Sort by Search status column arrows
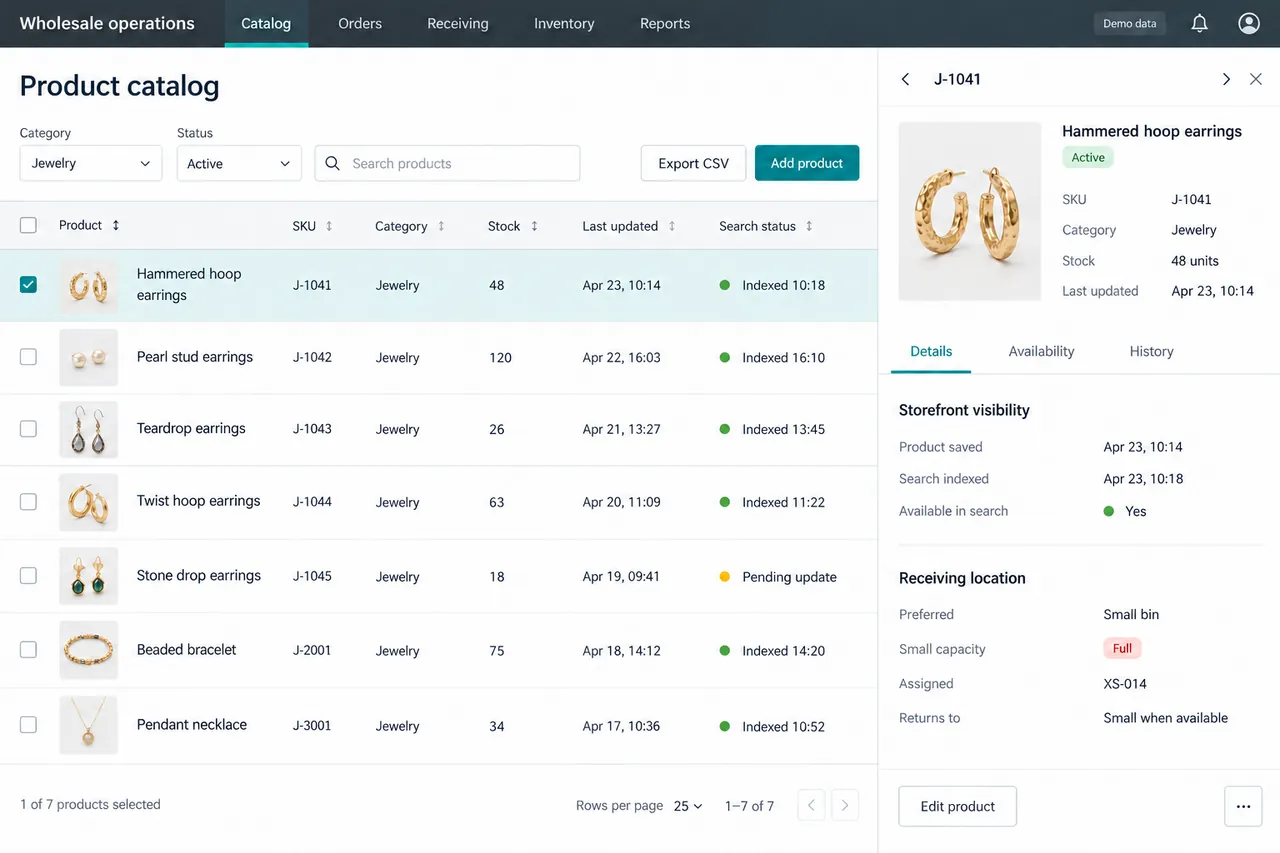Image resolution: width=1280 pixels, height=853 pixels. pos(809,226)
